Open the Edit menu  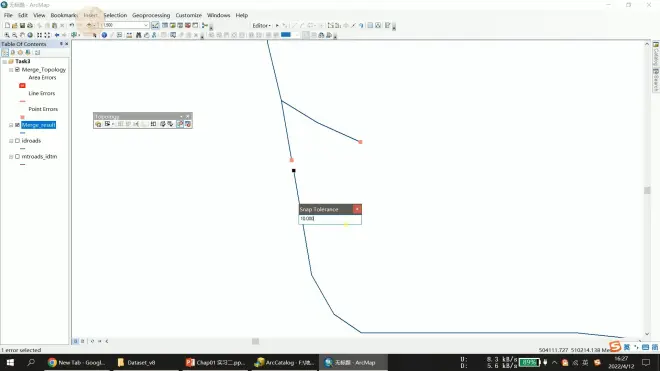[23, 15]
